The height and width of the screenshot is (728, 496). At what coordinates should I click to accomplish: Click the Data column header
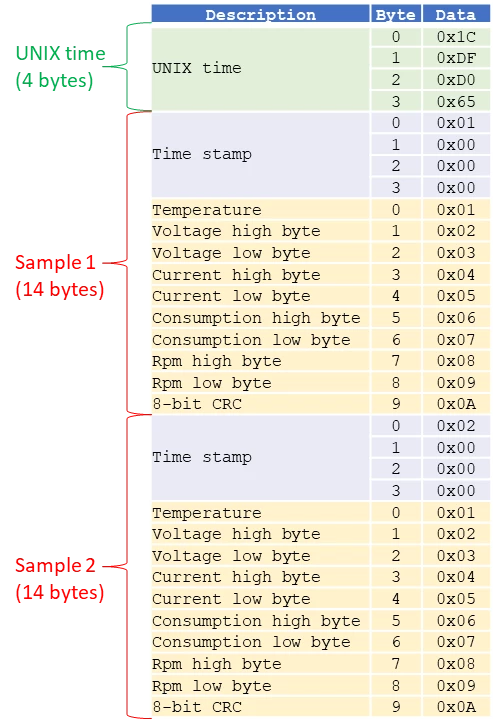(456, 14)
